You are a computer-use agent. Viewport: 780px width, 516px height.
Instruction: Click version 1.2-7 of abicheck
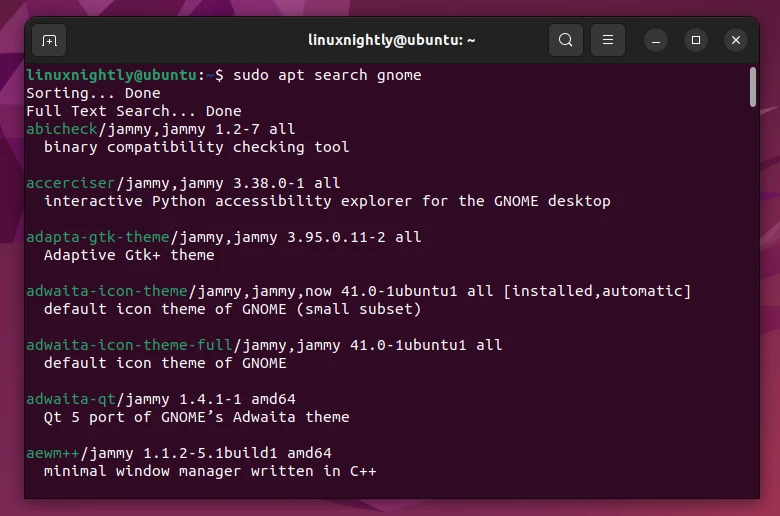click(237, 129)
